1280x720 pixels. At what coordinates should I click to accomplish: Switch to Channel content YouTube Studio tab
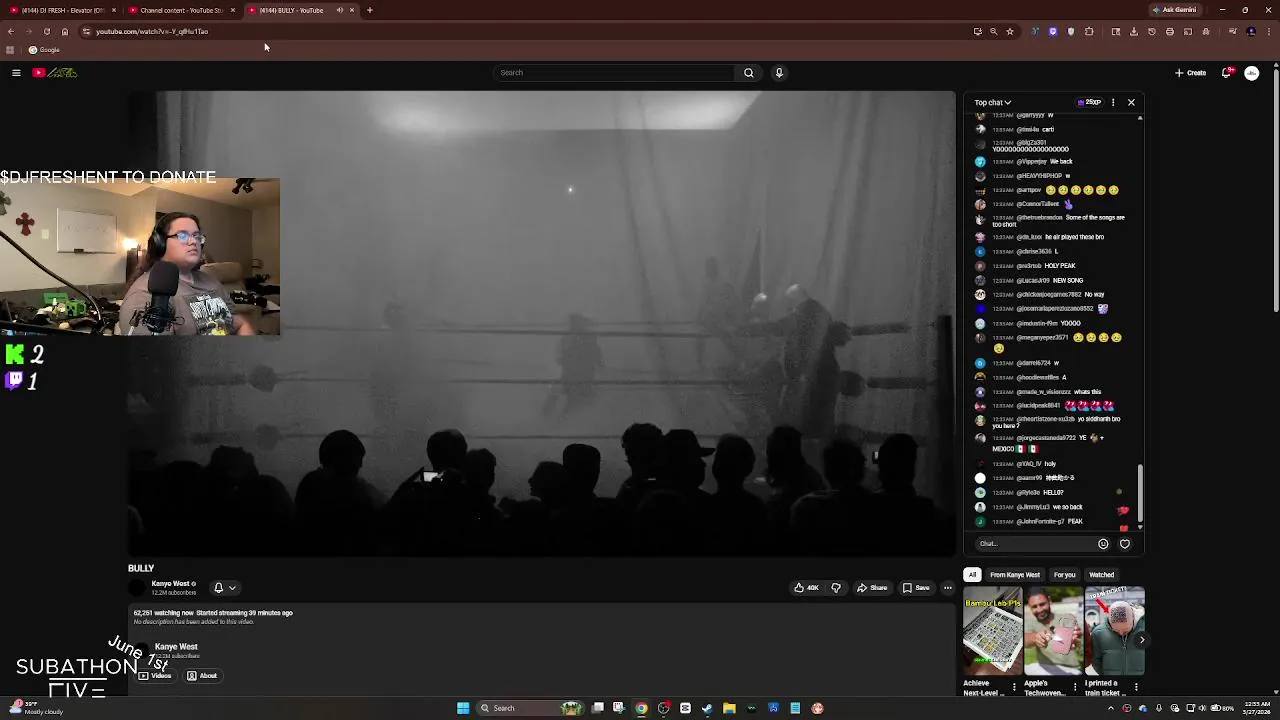coord(181,10)
